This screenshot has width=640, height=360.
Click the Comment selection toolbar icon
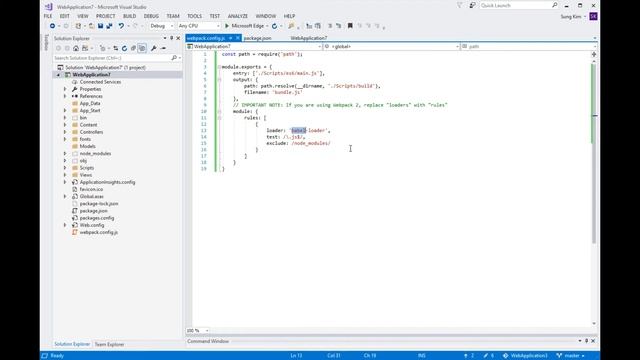pyautogui.click(x=330, y=26)
